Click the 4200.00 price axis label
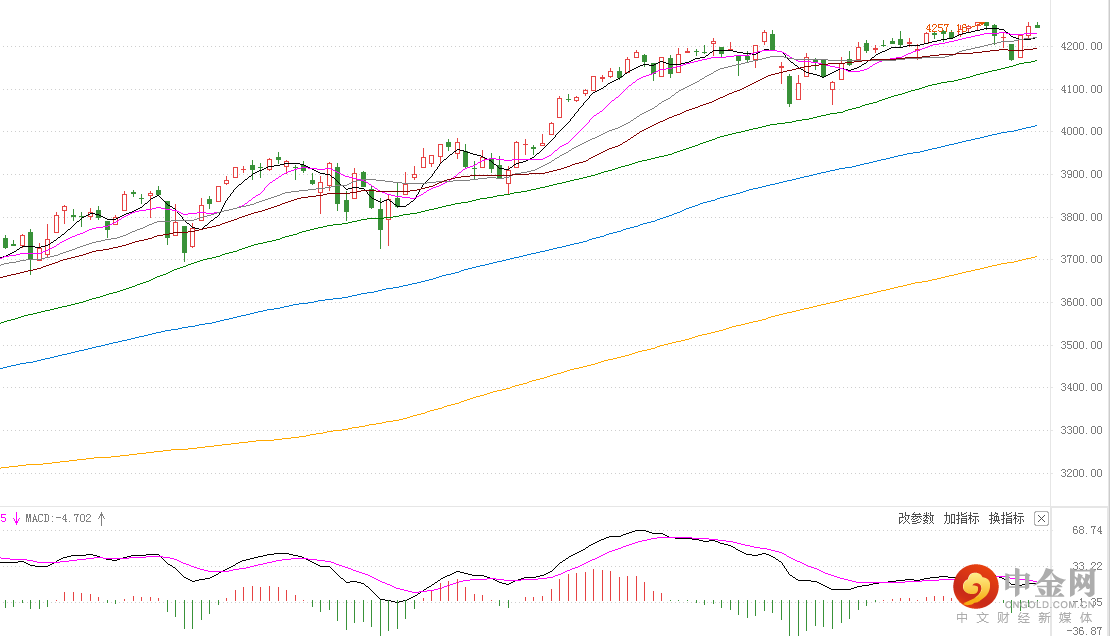This screenshot has height=636, width=1110. [1083, 46]
